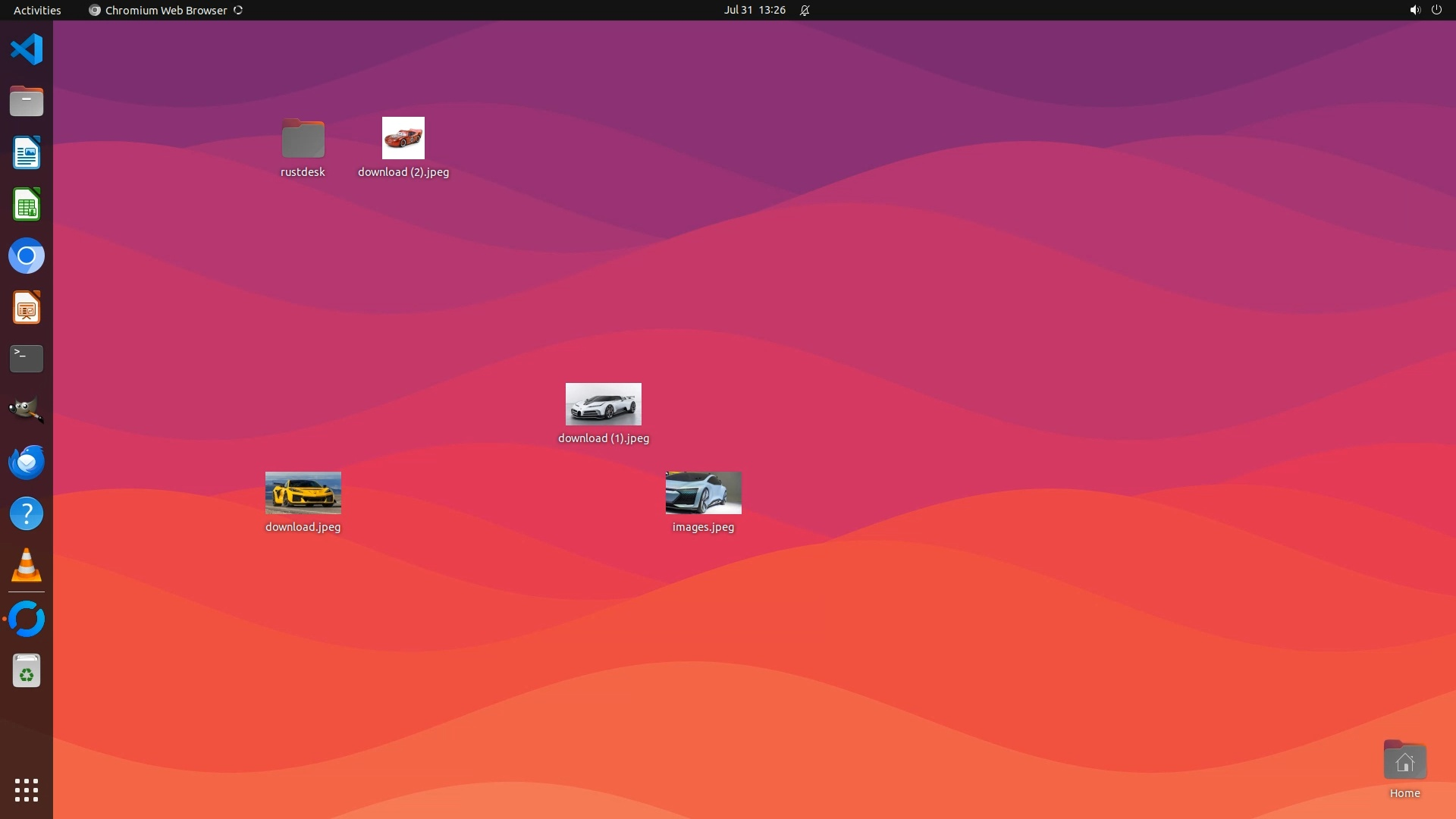This screenshot has height=819, width=1456.
Task: Open the Chromium Web Browser app menu
Action: 165,10
